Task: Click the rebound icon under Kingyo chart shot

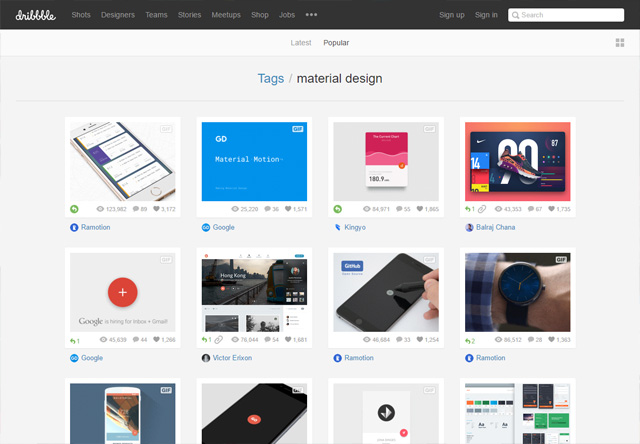Action: pos(338,209)
